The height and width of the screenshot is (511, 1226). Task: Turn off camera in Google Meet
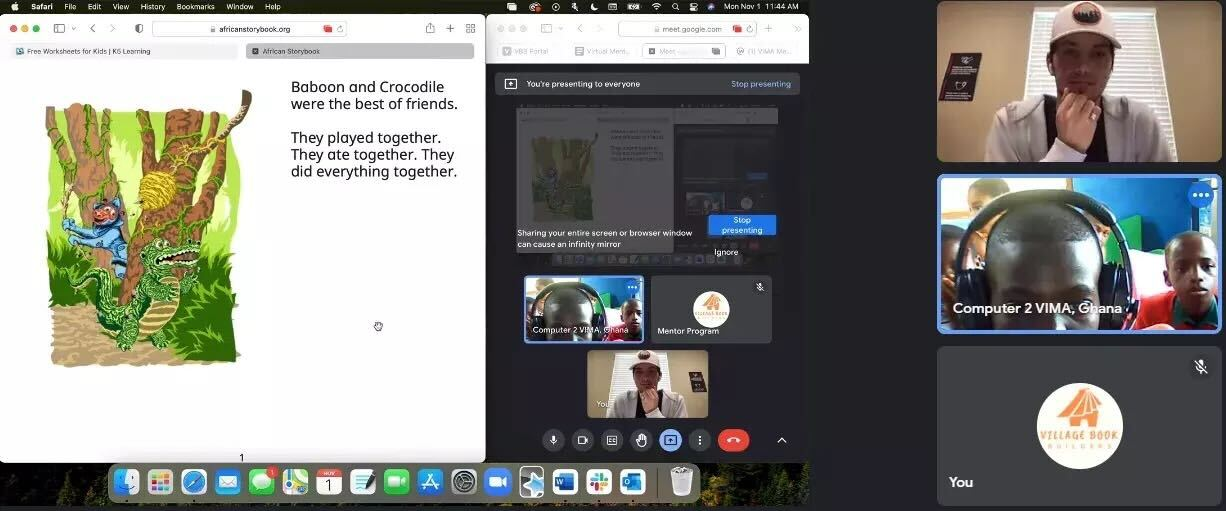(x=582, y=440)
